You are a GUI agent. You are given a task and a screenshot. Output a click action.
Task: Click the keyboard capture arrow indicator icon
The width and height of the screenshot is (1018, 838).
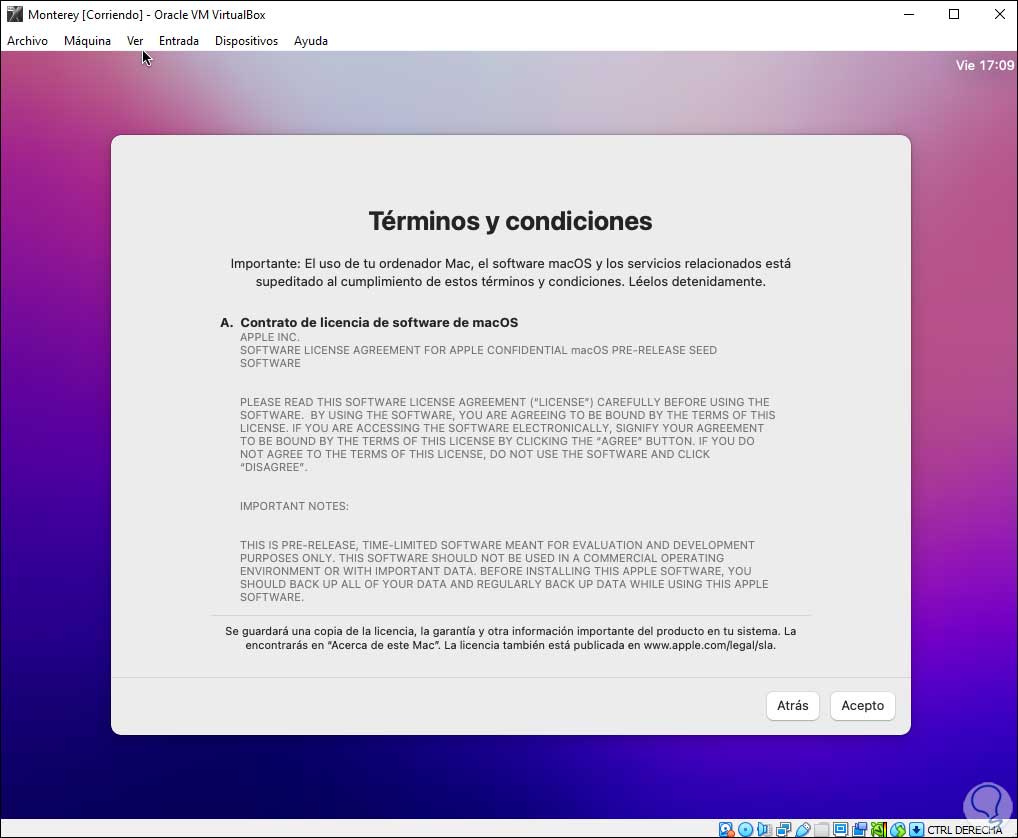pos(916,829)
